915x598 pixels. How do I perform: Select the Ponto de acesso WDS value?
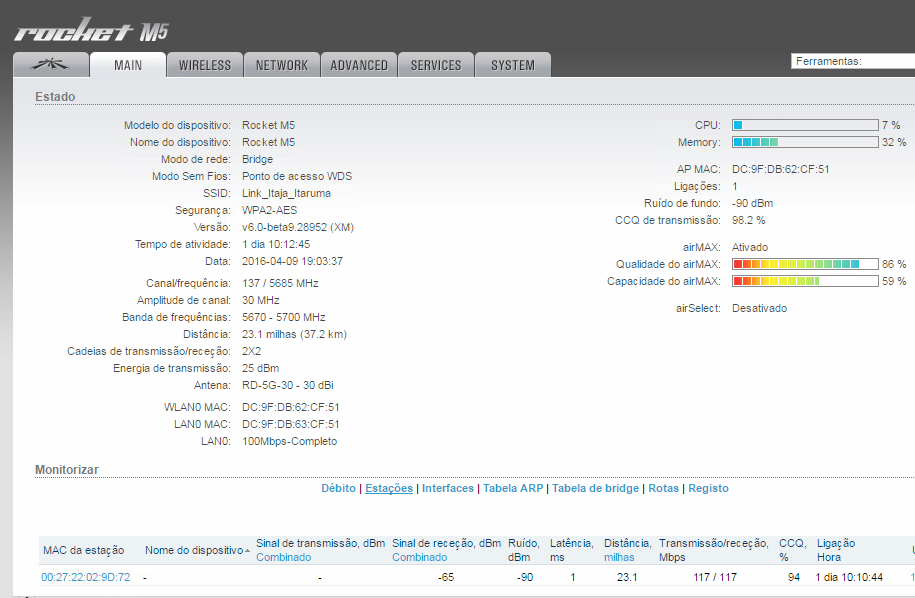[297, 176]
